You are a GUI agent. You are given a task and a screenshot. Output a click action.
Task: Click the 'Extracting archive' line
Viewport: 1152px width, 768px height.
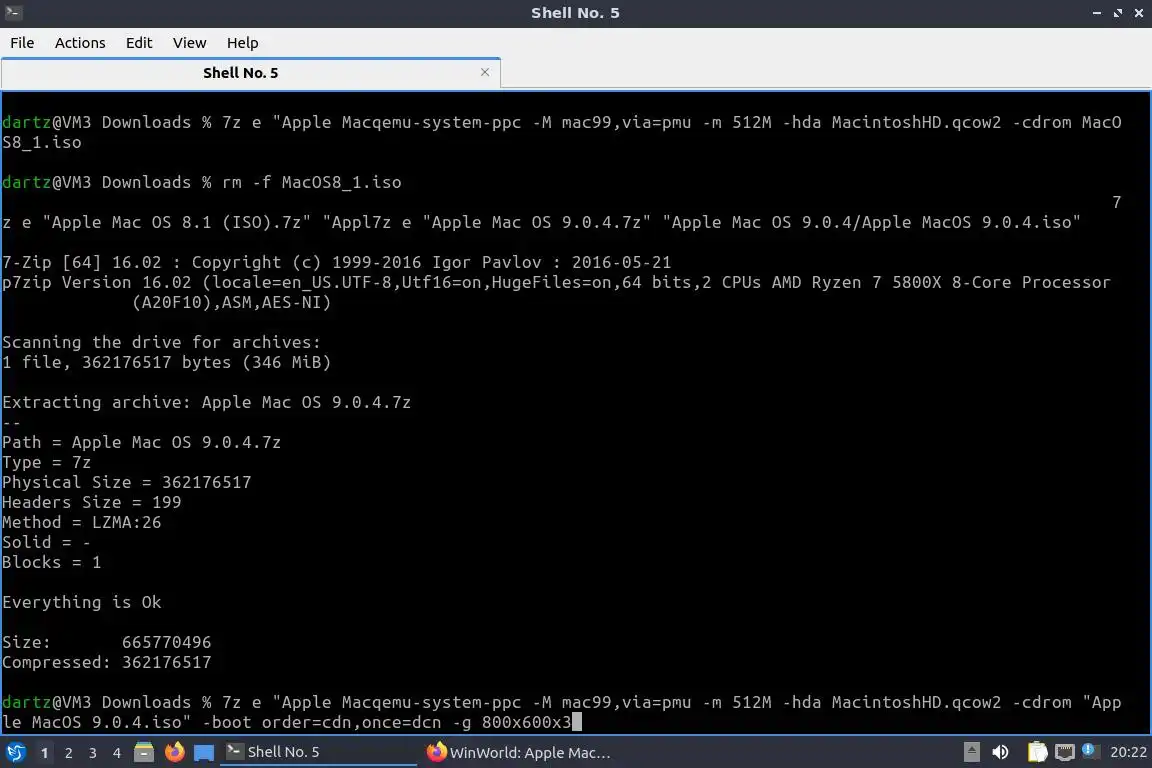pyautogui.click(x=206, y=402)
